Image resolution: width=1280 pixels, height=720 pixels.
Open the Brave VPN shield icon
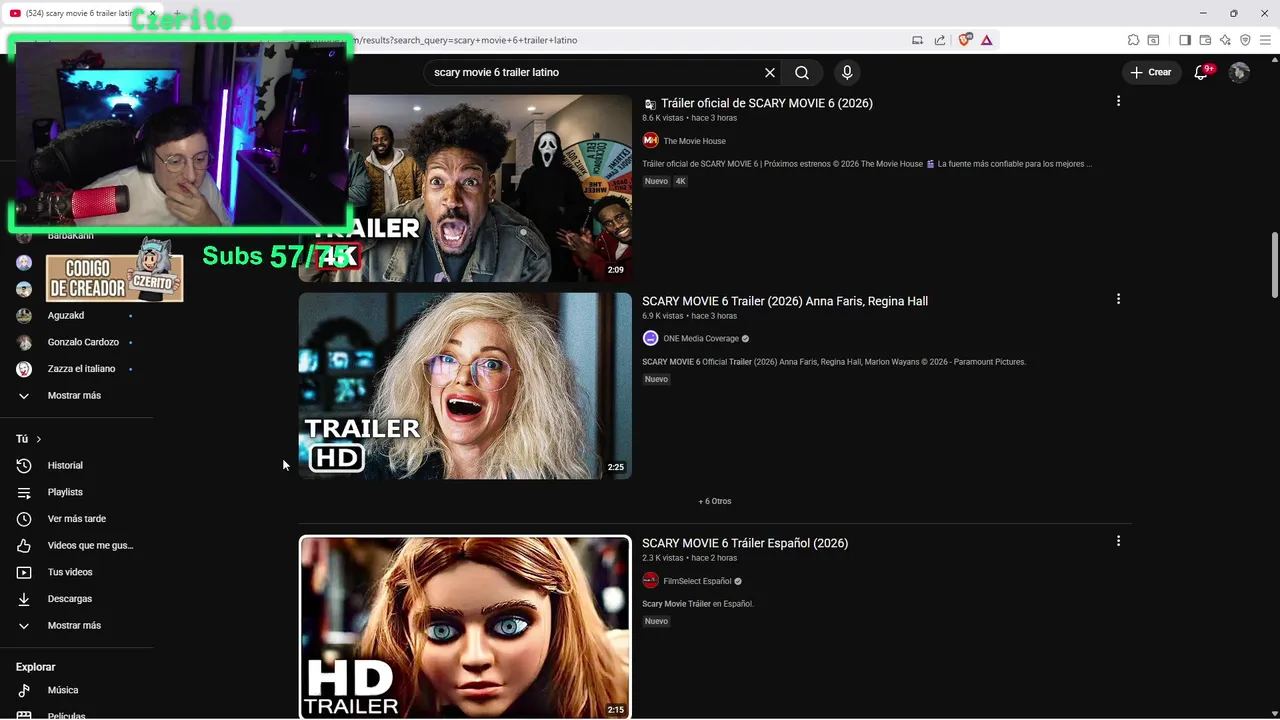pos(1245,40)
